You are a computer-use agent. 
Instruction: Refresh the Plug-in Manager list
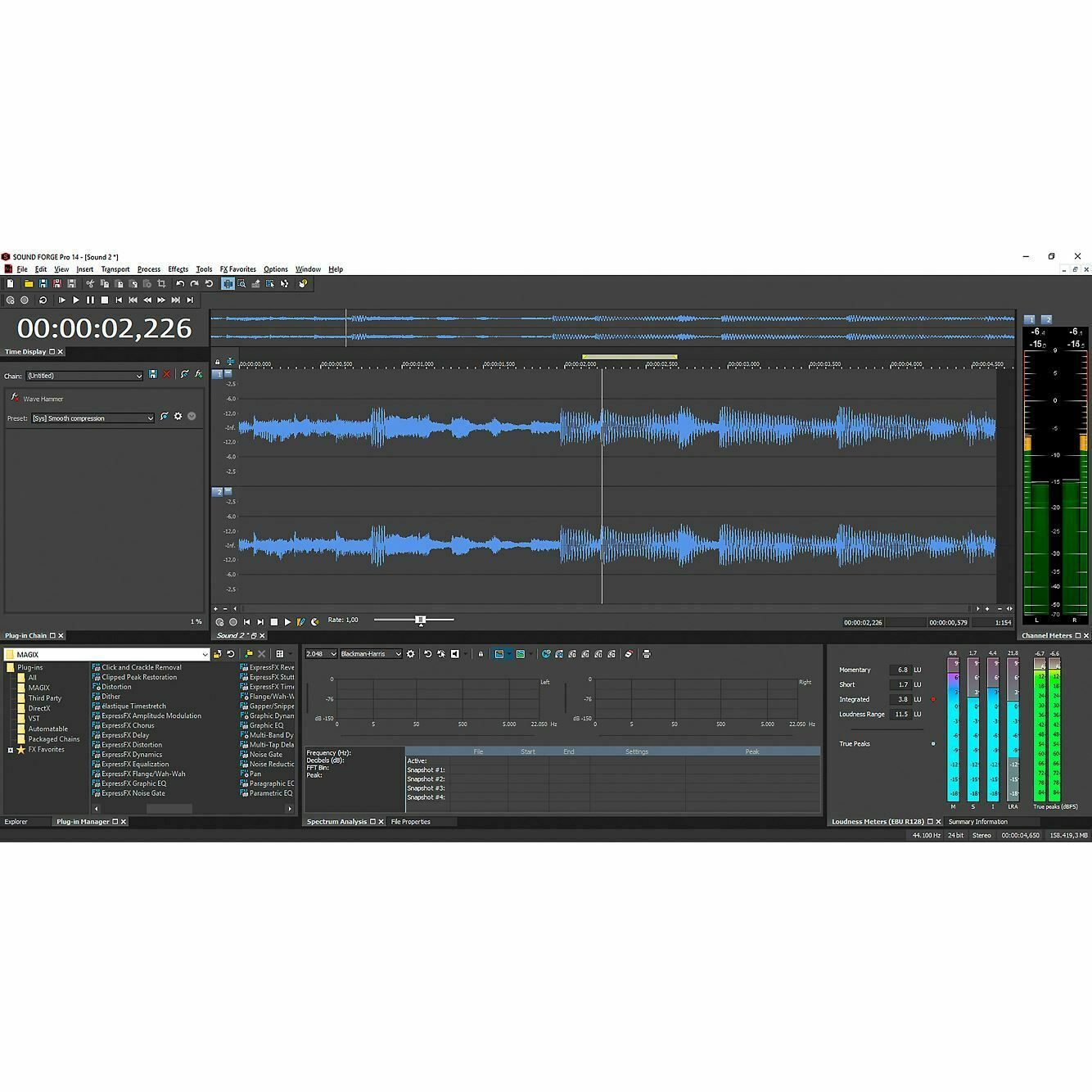[x=231, y=654]
